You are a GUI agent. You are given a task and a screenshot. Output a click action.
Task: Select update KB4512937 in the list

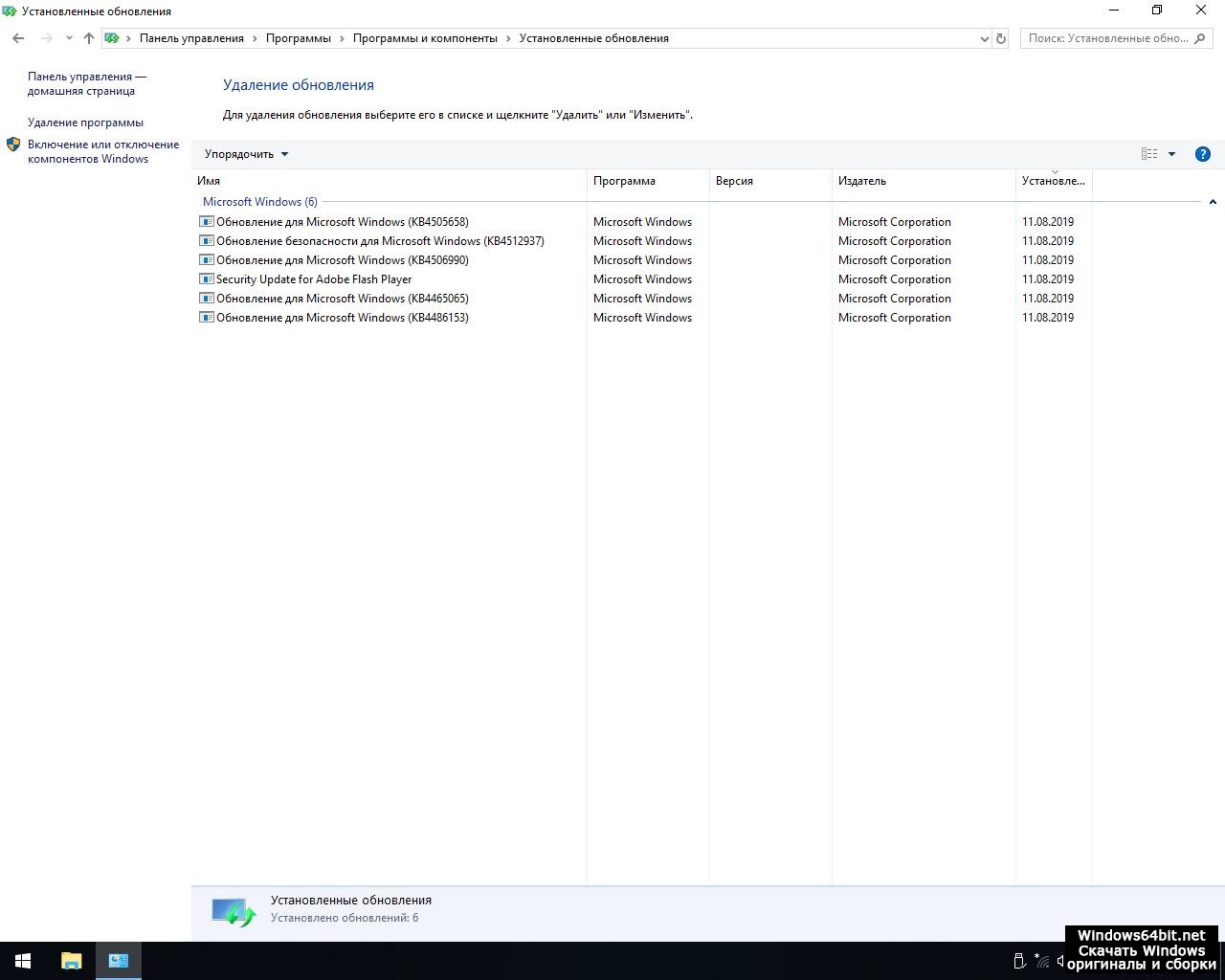coord(380,241)
